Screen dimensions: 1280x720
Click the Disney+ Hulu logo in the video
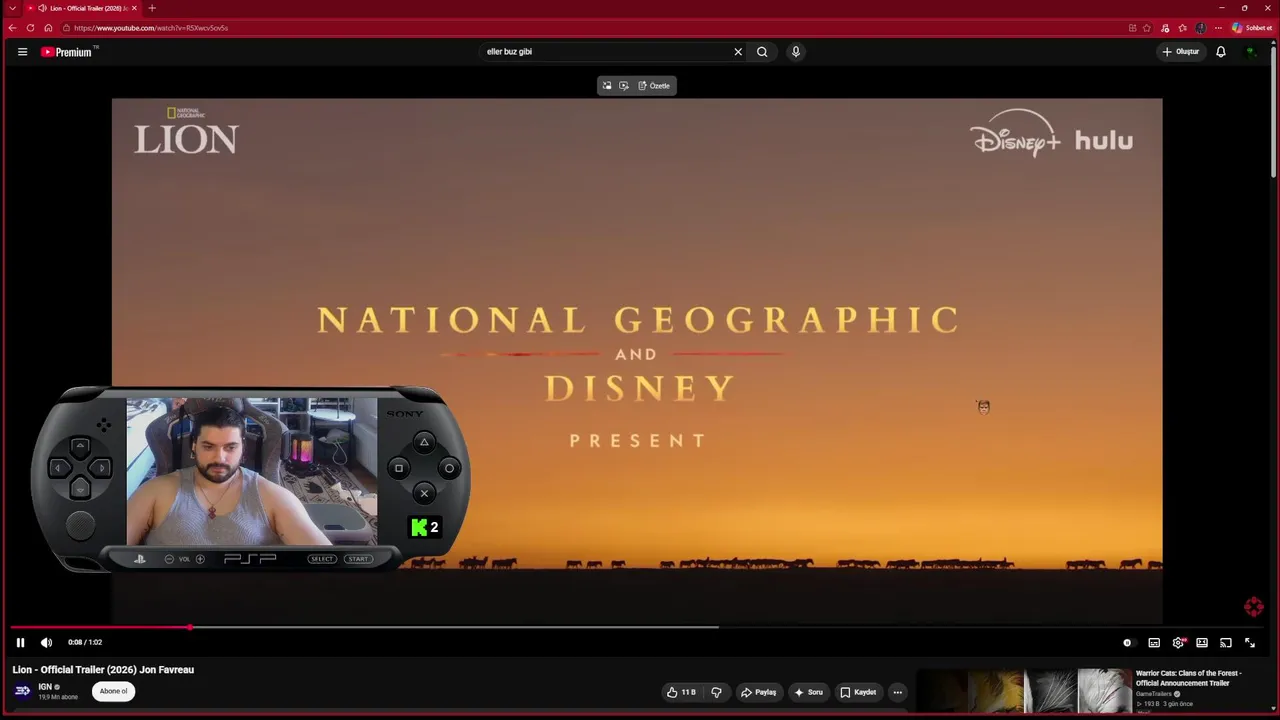coord(1051,134)
